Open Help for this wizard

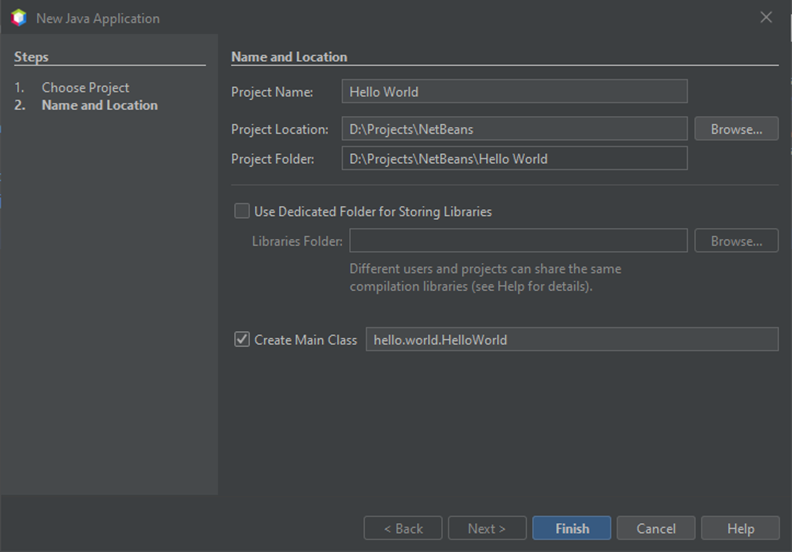(740, 528)
